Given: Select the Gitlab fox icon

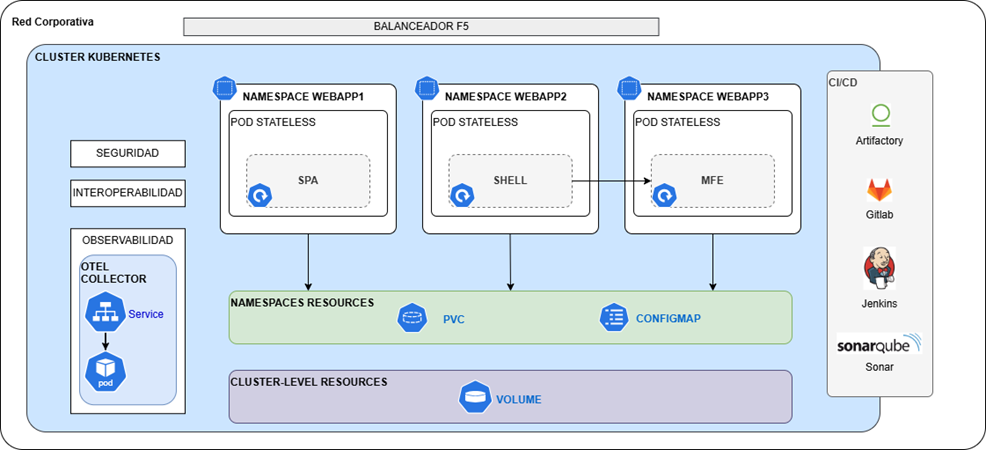Looking at the screenshot, I should pyautogui.click(x=880, y=190).
